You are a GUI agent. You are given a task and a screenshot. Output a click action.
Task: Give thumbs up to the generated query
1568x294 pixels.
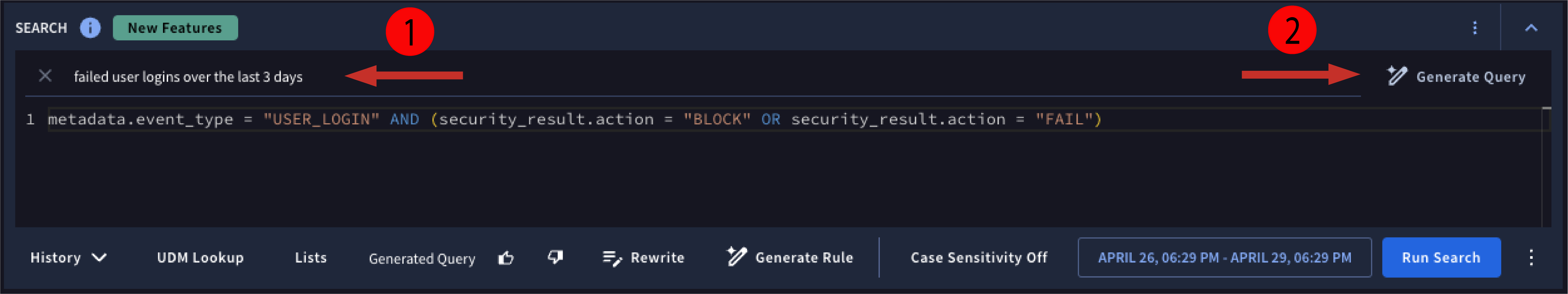coord(507,258)
